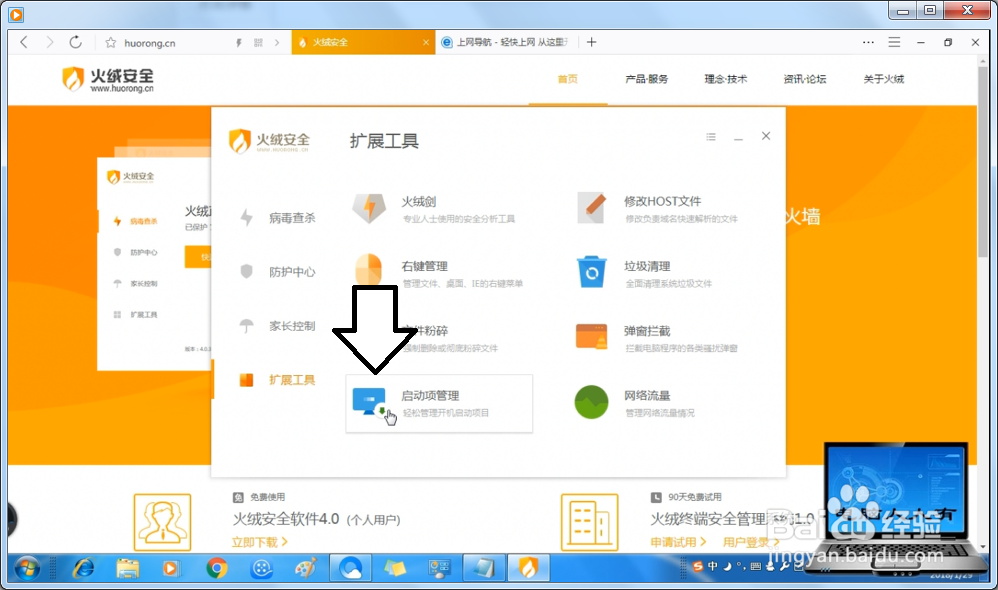Open Internet Explorer from the taskbar
Screen dimensions: 998x590
[x=83, y=567]
